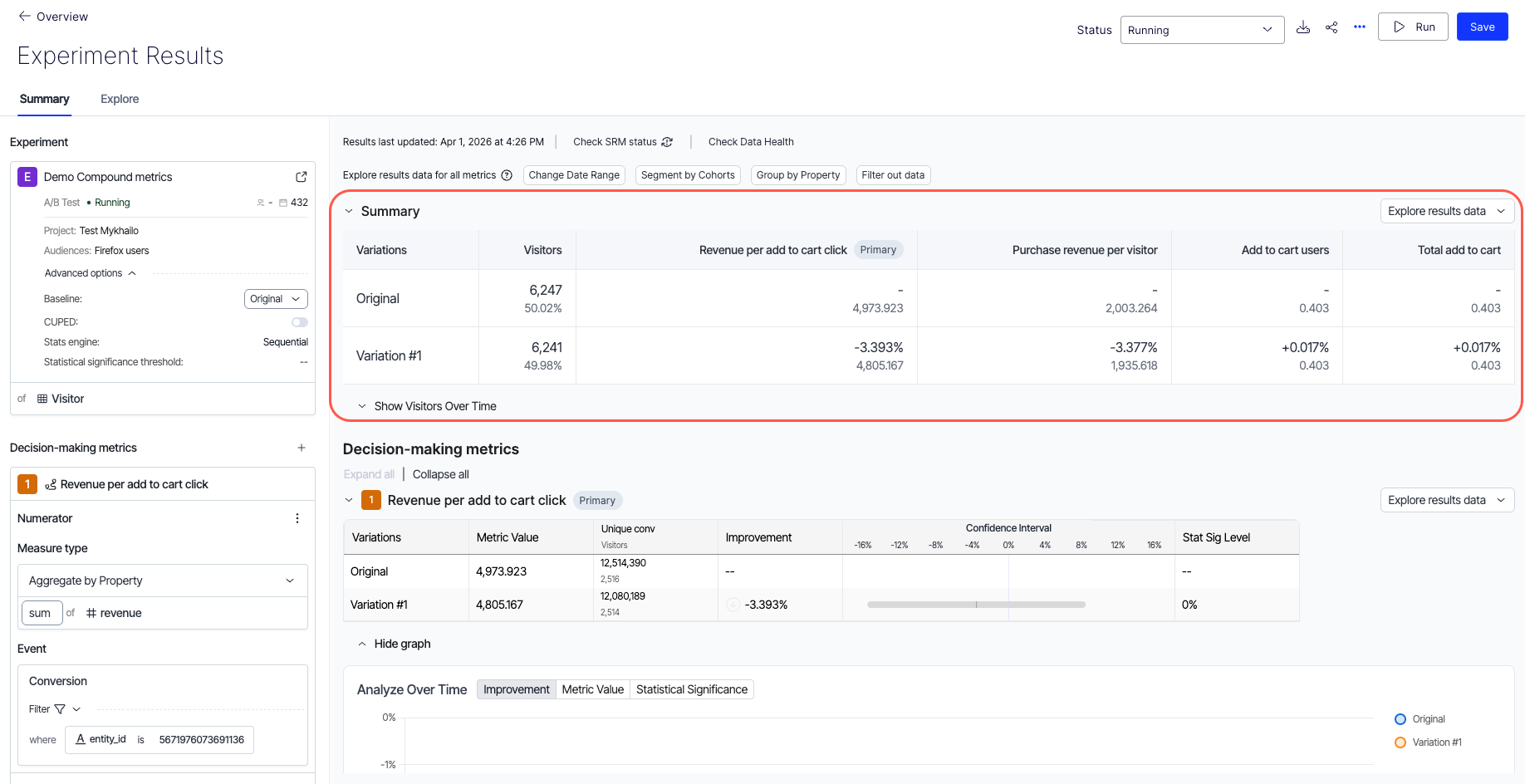
Task: Open the three-dot more options menu
Action: pos(1360,27)
